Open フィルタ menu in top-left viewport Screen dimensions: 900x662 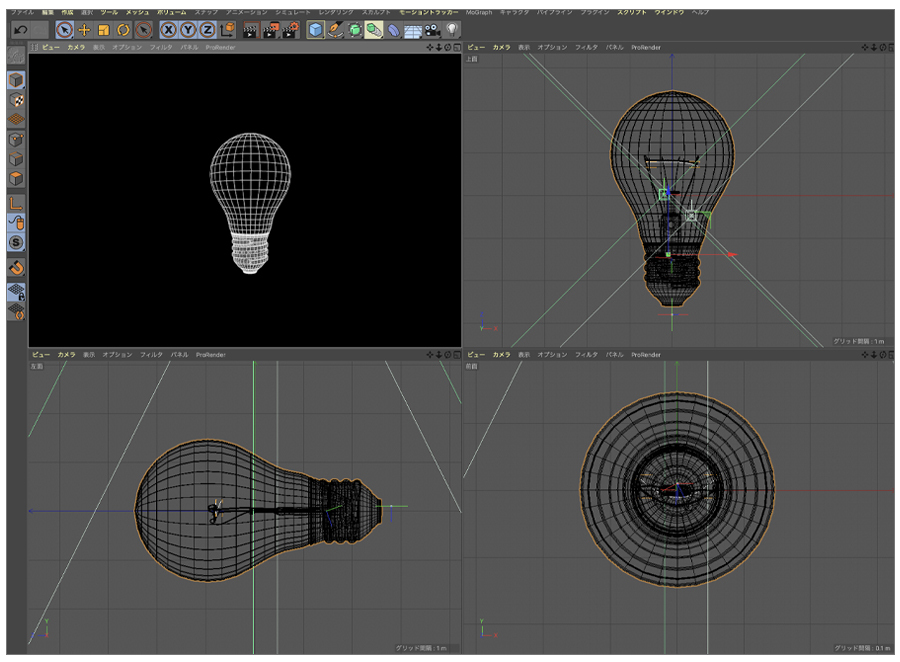[x=159, y=47]
